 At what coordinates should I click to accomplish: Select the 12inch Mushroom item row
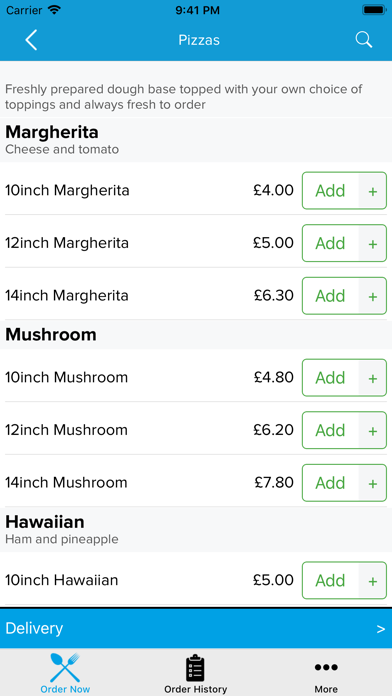196,430
